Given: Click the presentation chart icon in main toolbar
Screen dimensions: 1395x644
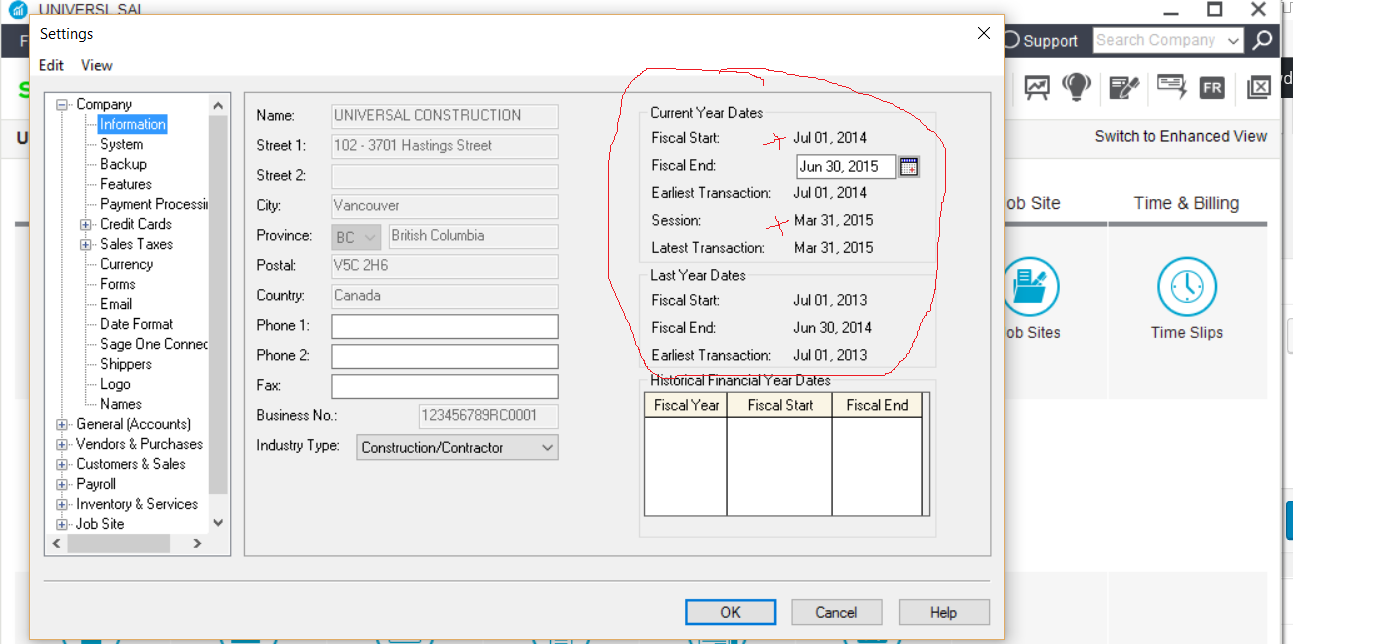Looking at the screenshot, I should pos(1037,87).
